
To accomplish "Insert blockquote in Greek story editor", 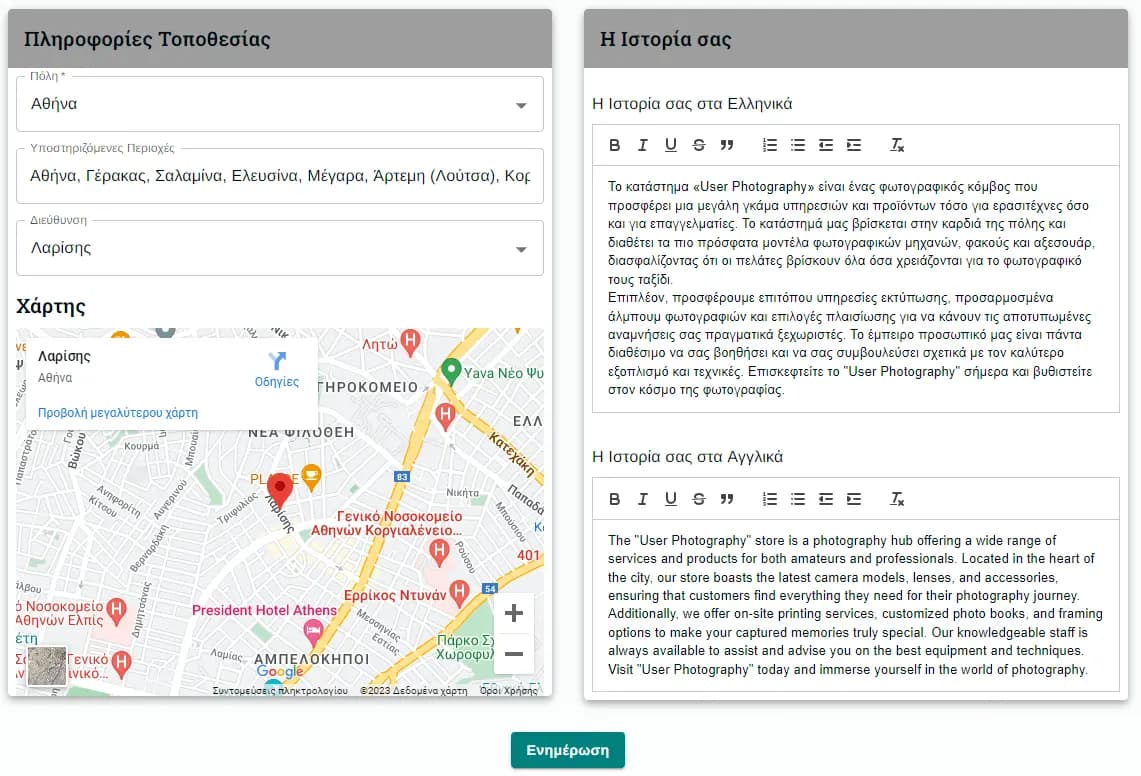I will 726,145.
